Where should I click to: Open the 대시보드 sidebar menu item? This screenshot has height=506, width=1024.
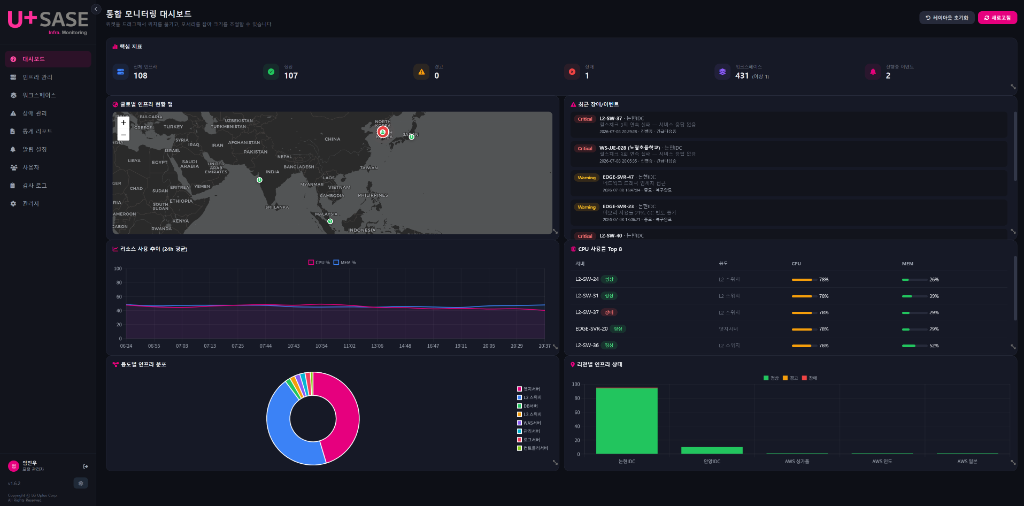point(48,59)
